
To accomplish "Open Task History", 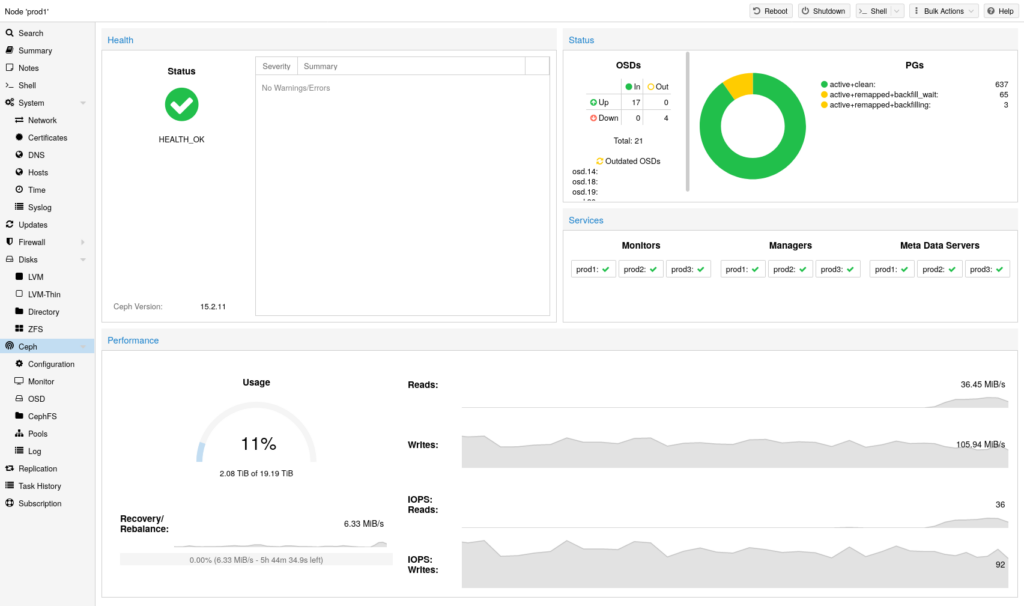I will tap(41, 485).
